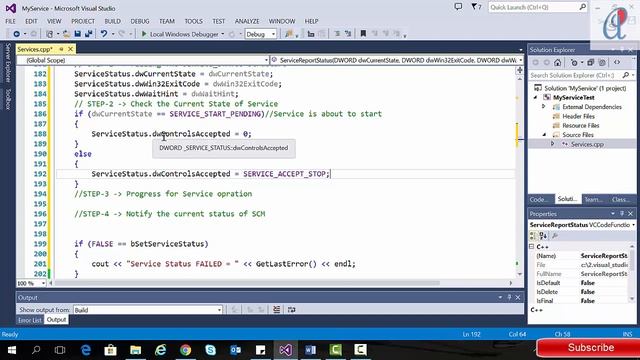Click the Open File folder icon
This screenshot has height=360, width=640.
pos(66,34)
